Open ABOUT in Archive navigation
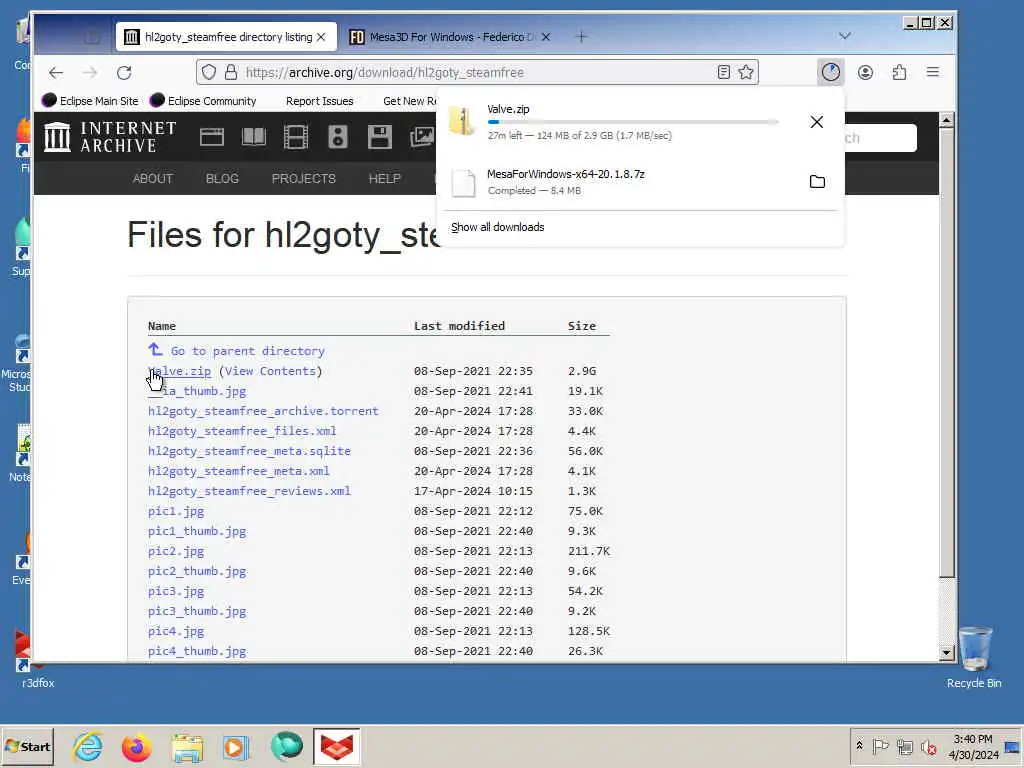The image size is (1024, 768). pyautogui.click(x=153, y=178)
